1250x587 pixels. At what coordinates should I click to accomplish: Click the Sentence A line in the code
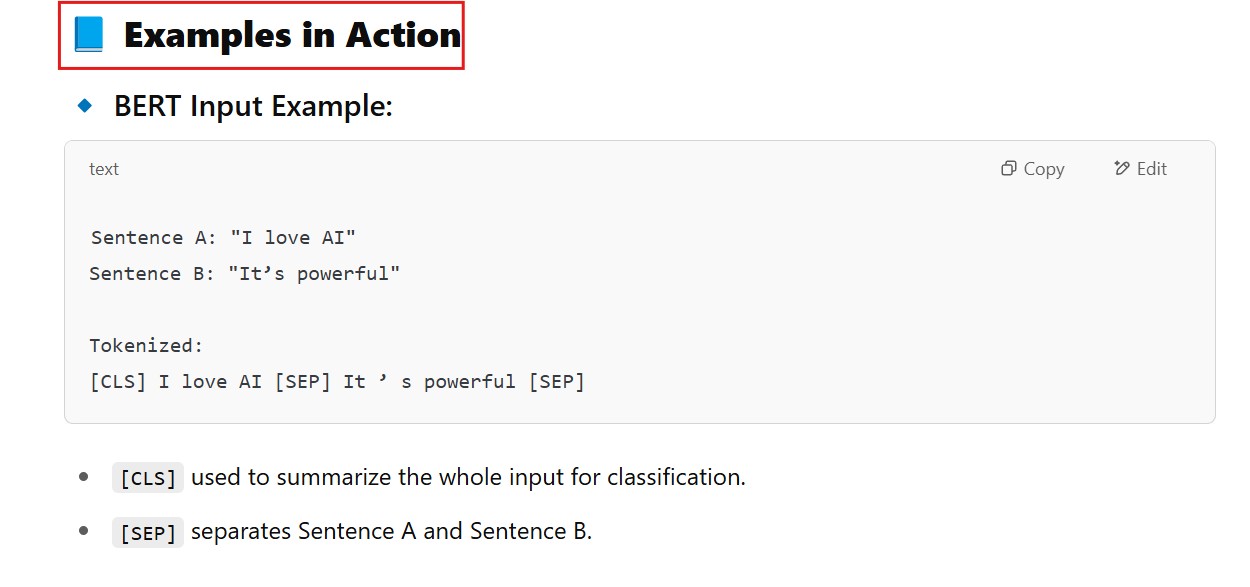[223, 238]
